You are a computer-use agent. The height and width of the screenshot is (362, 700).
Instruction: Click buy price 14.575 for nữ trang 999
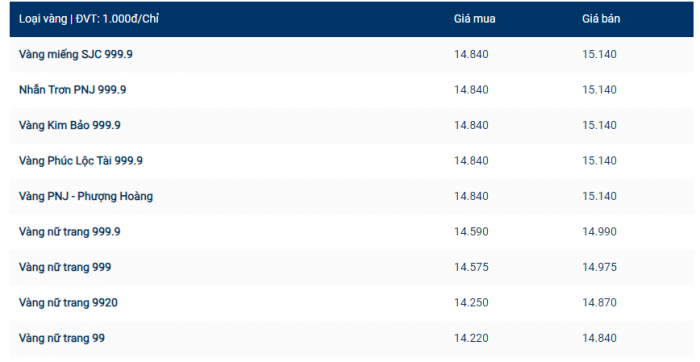pos(471,267)
